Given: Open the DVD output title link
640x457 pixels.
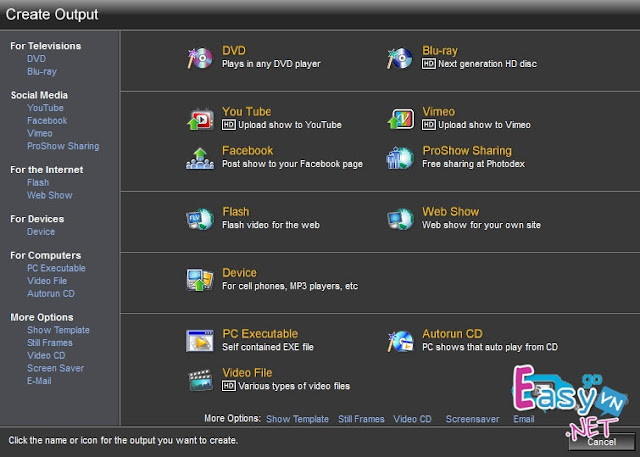Looking at the screenshot, I should pos(234,51).
